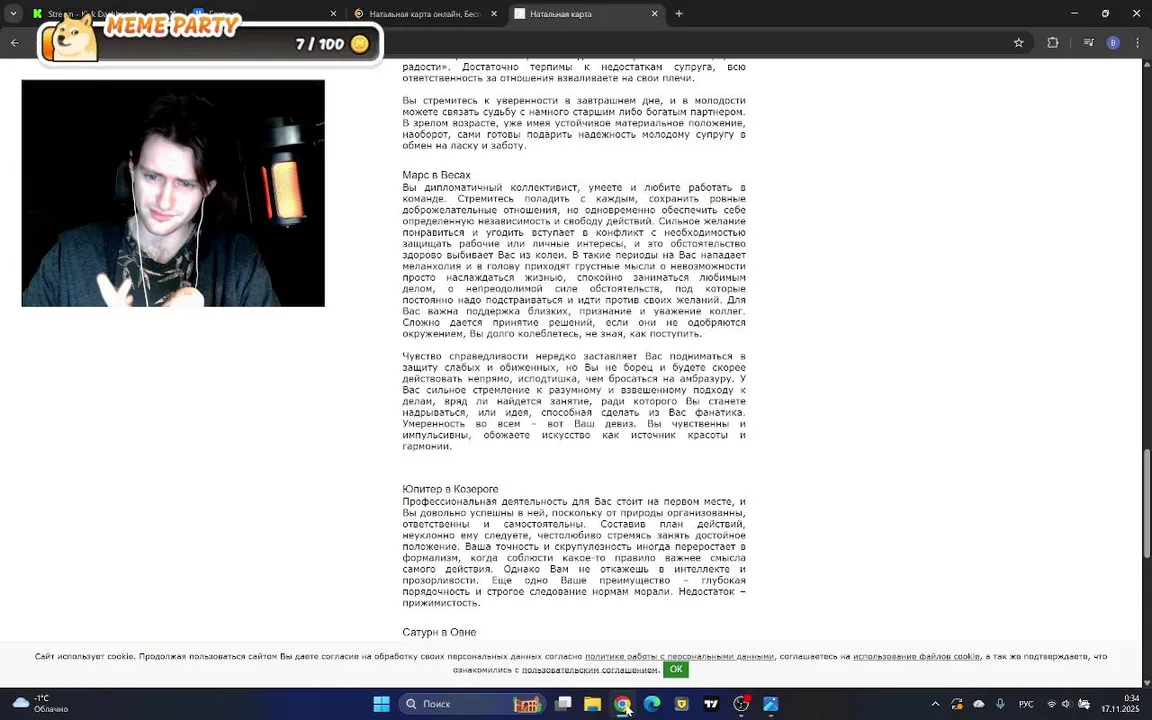Open the media control icon in the toolbar
Screen dimensions: 1152x720
tap(1088, 43)
